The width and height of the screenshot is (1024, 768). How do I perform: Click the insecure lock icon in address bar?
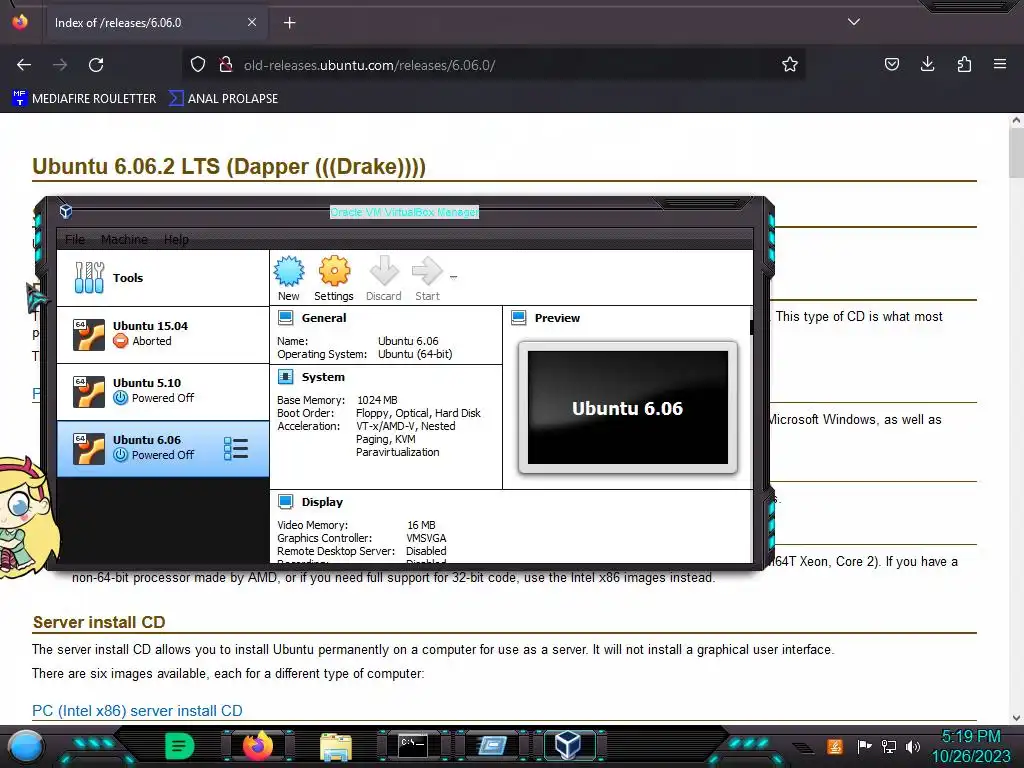[x=226, y=65]
